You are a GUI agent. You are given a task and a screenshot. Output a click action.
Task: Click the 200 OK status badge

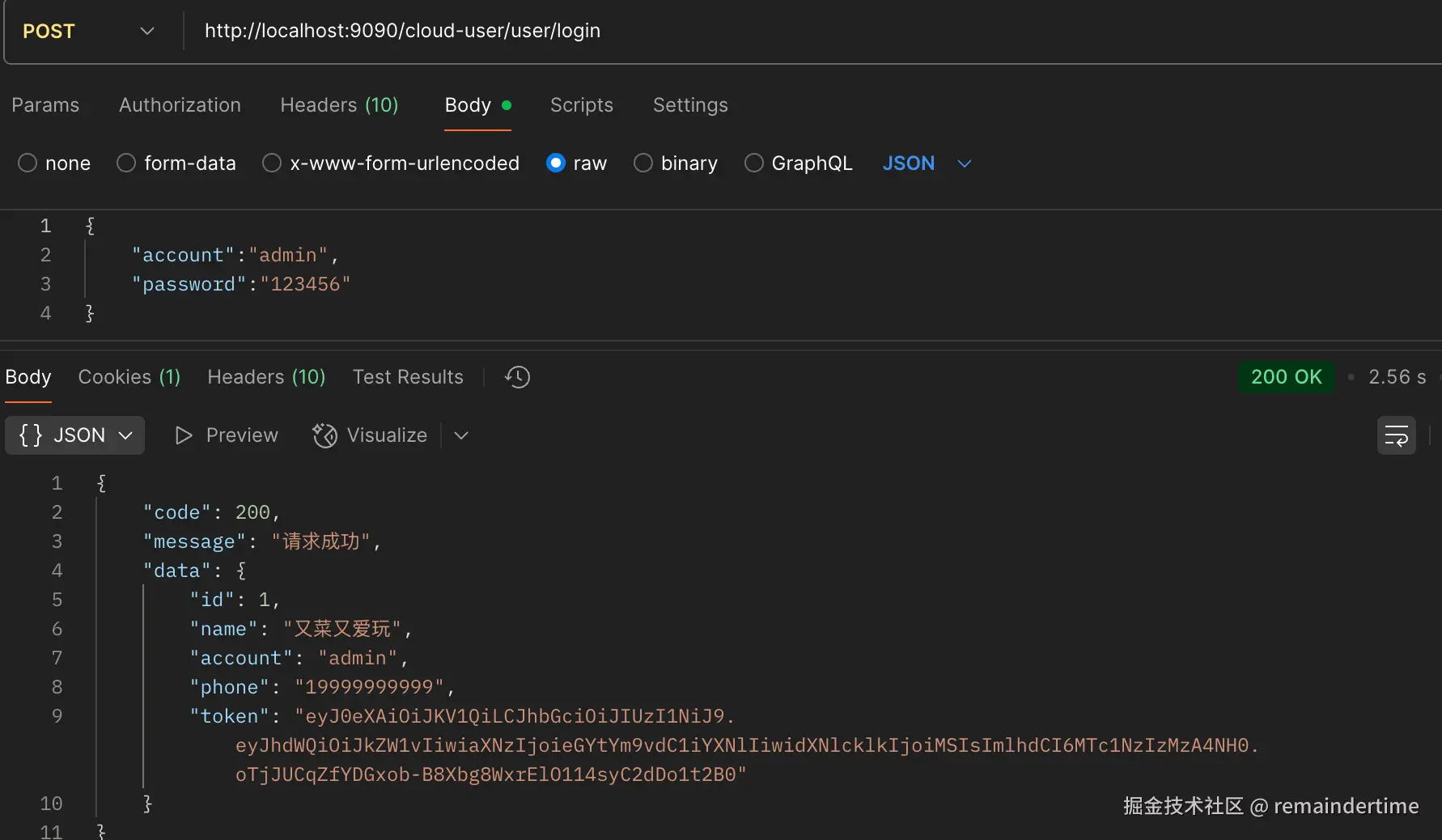[x=1286, y=377]
